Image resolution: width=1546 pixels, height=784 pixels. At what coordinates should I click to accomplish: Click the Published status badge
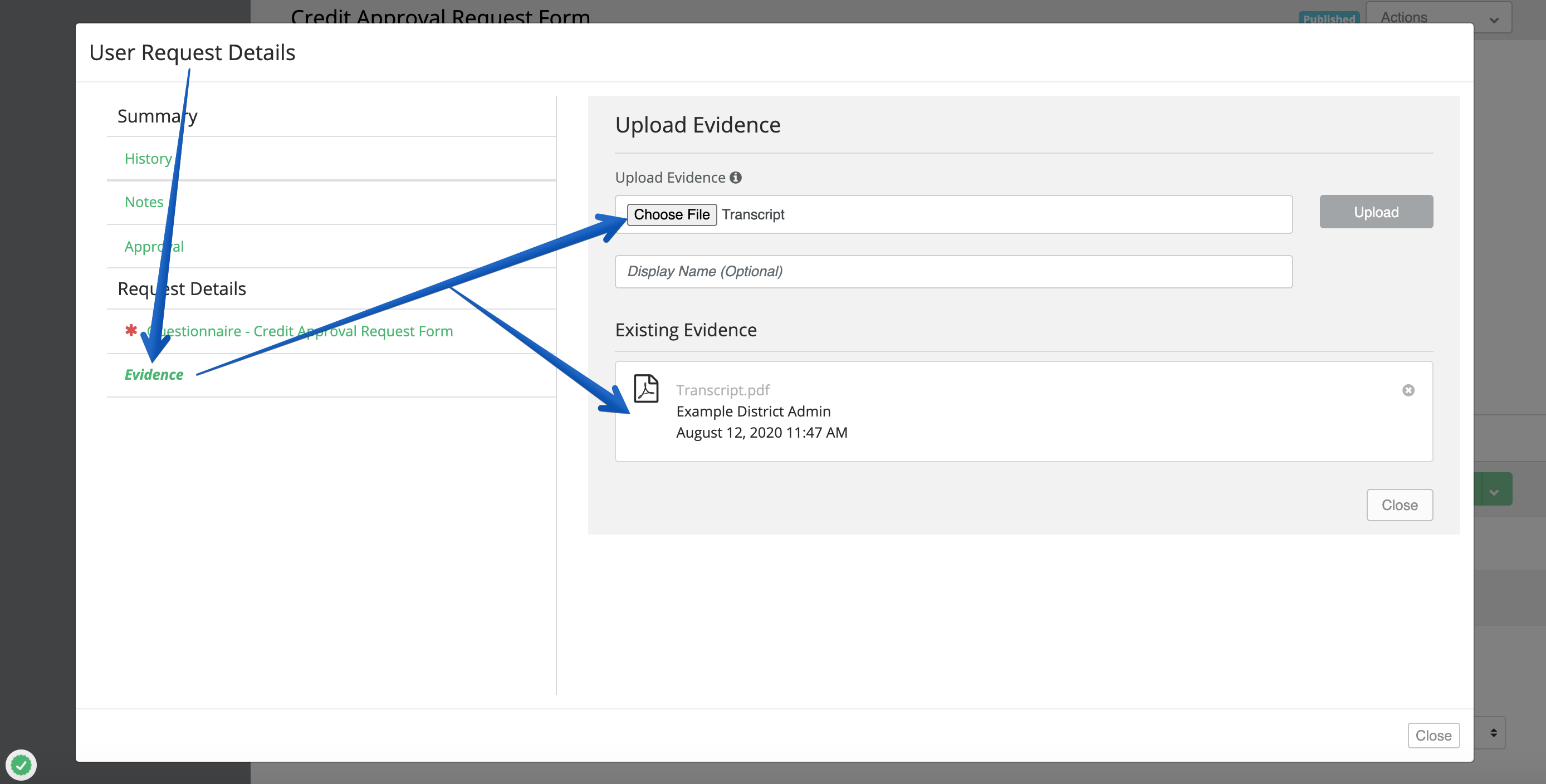pyautogui.click(x=1329, y=18)
